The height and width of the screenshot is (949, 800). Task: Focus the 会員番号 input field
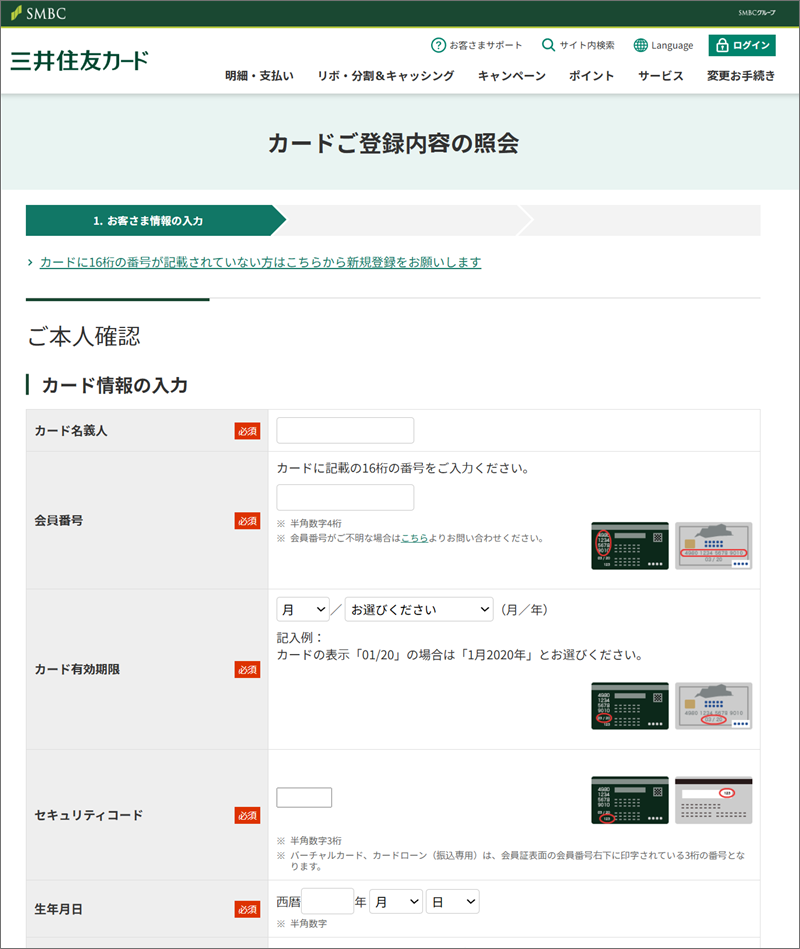345,497
